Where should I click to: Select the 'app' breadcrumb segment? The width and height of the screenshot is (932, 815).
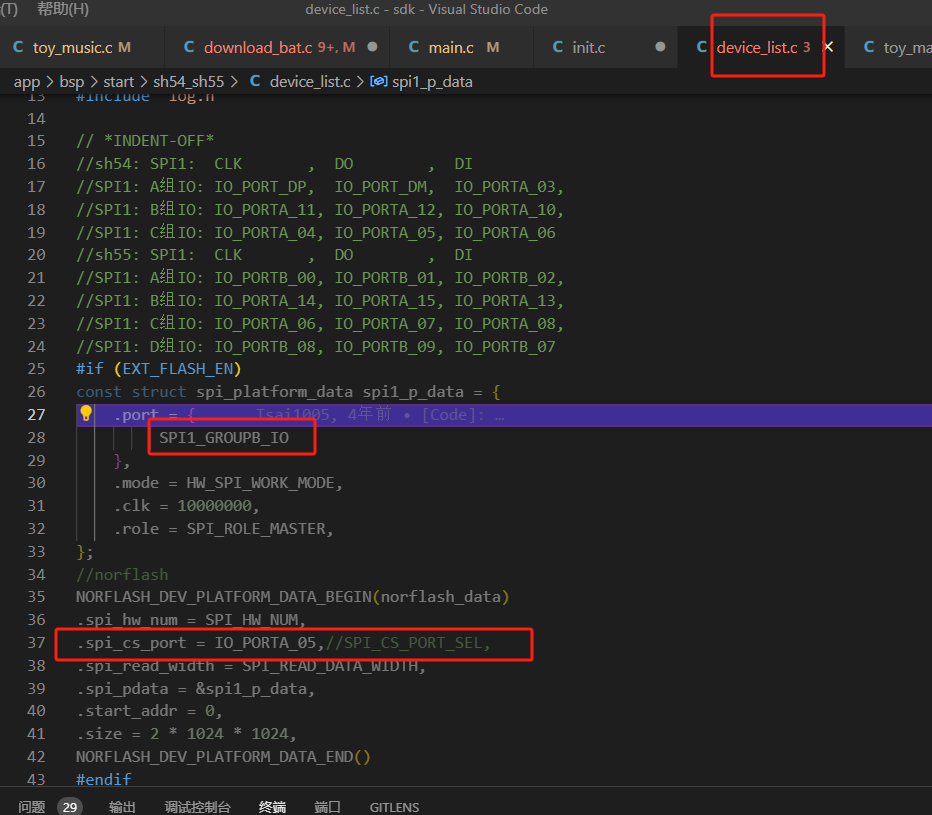click(x=27, y=81)
